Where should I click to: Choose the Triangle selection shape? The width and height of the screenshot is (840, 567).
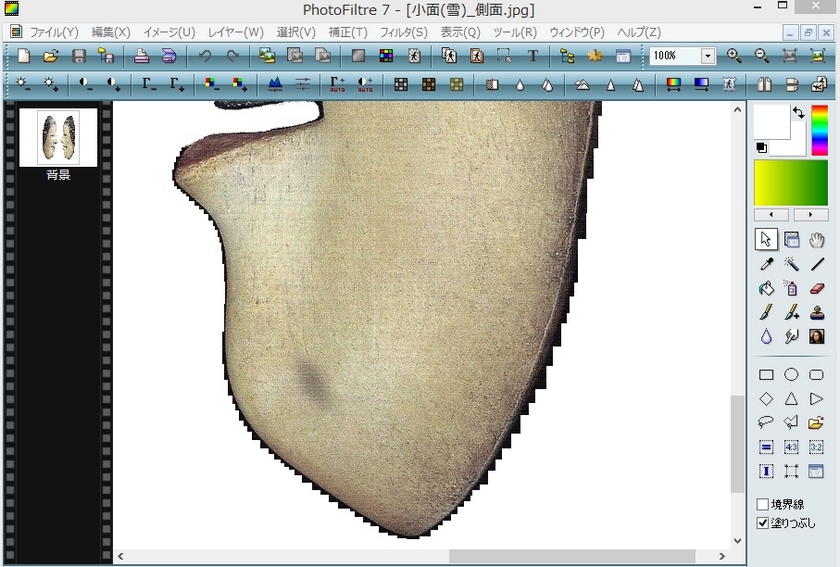(791, 399)
